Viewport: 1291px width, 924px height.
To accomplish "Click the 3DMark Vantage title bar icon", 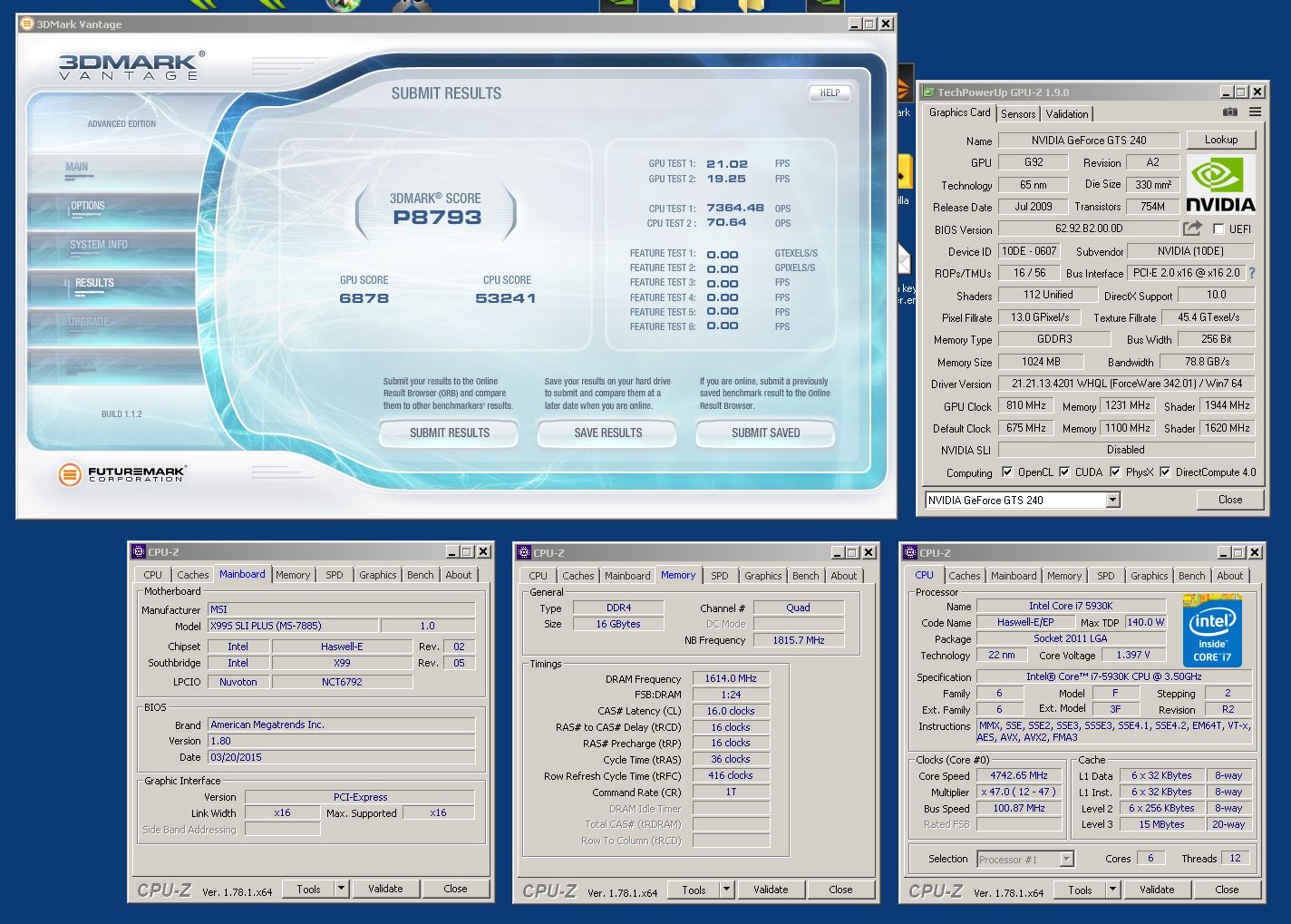I will 26,24.
